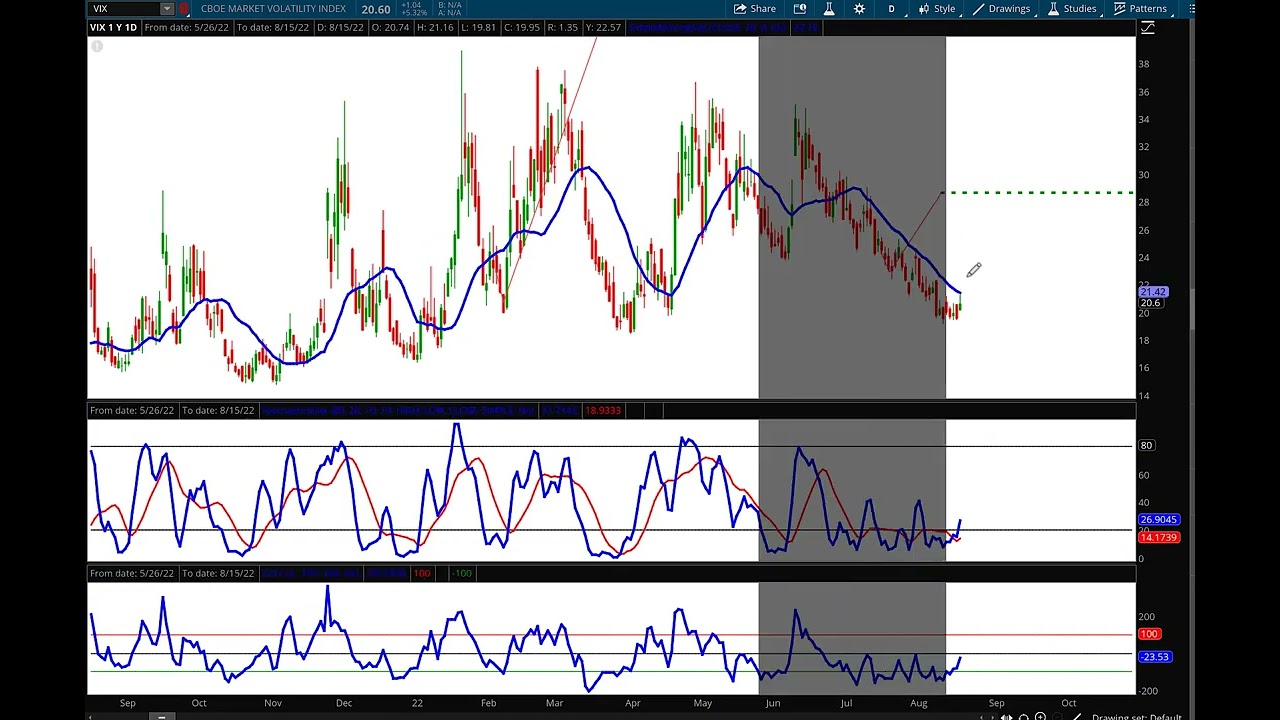Click the From date 5/26/22 field

pyautogui.click(x=188, y=27)
